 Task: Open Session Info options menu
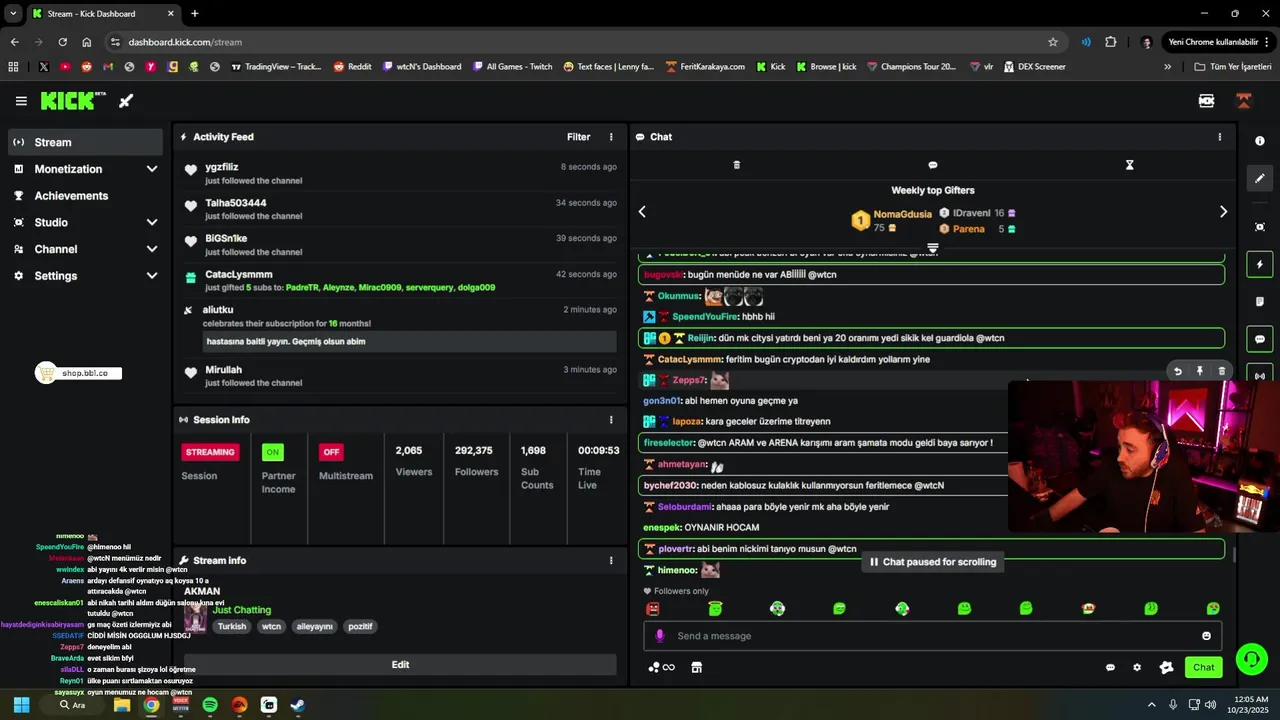tap(611, 420)
